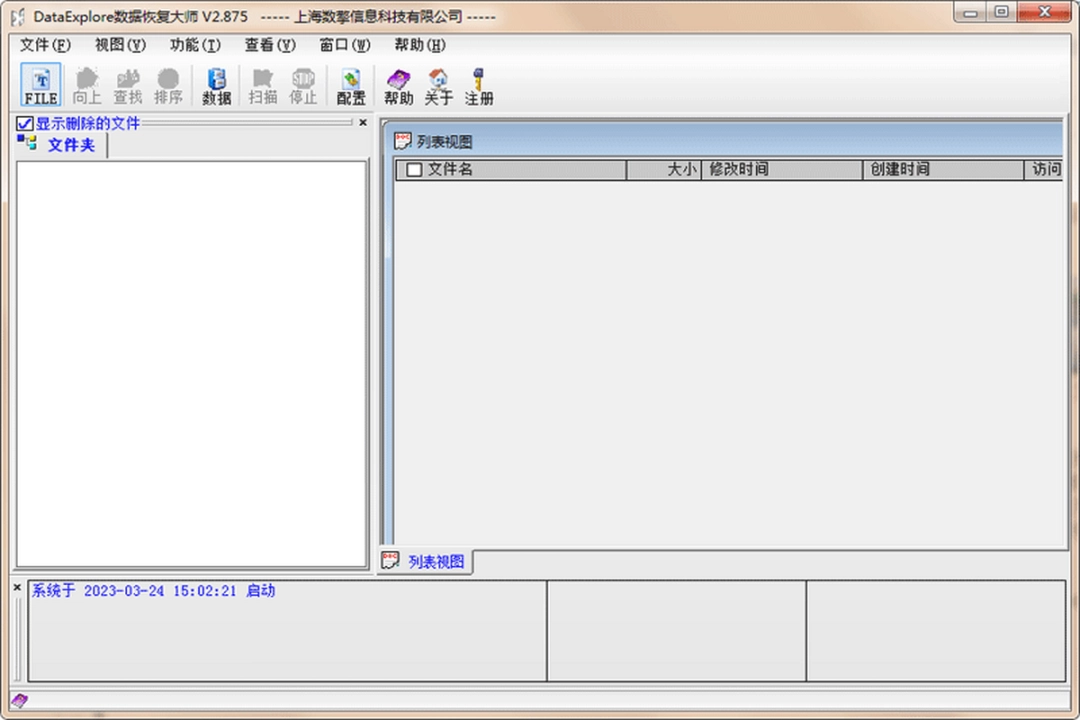Open the 数据 (Data) toolbar tool
This screenshot has height=720, width=1080.
(216, 86)
